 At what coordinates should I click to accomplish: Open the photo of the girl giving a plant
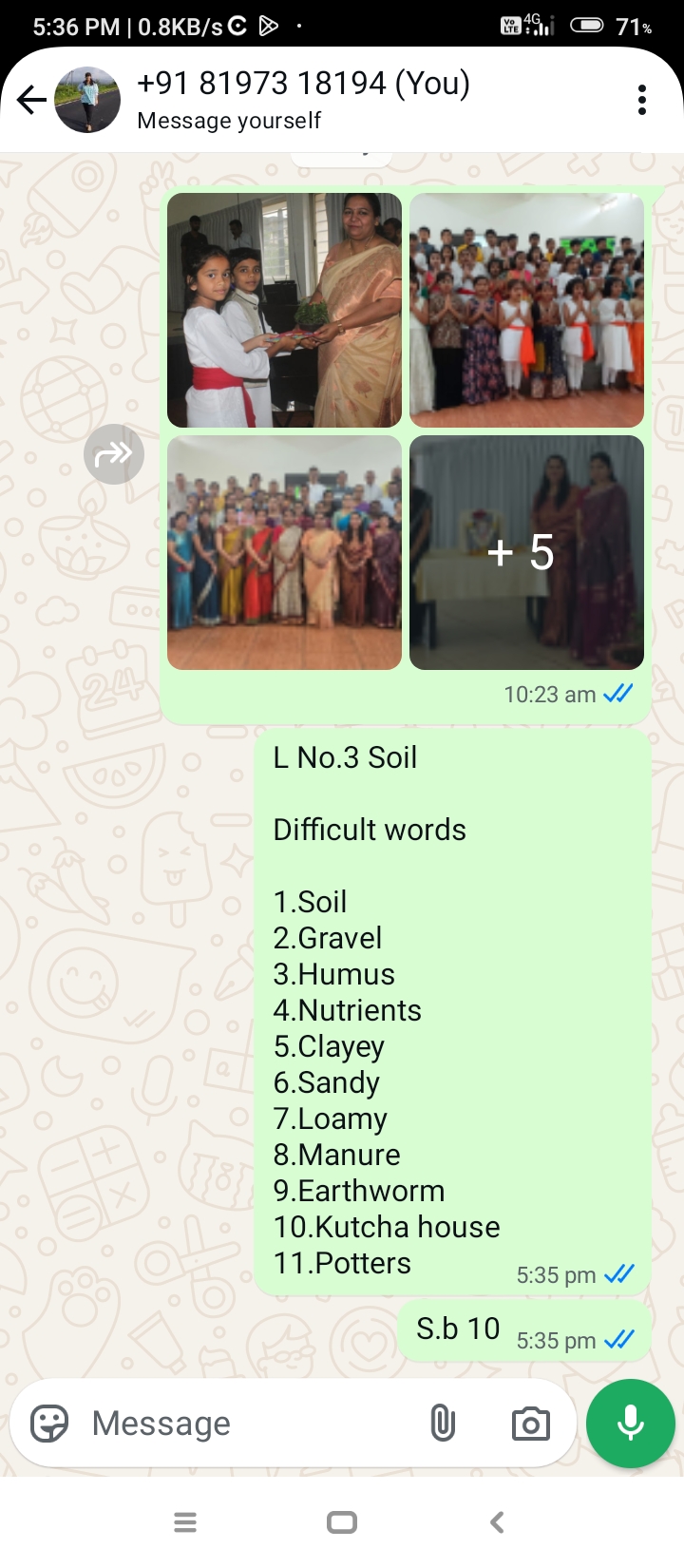(x=284, y=311)
